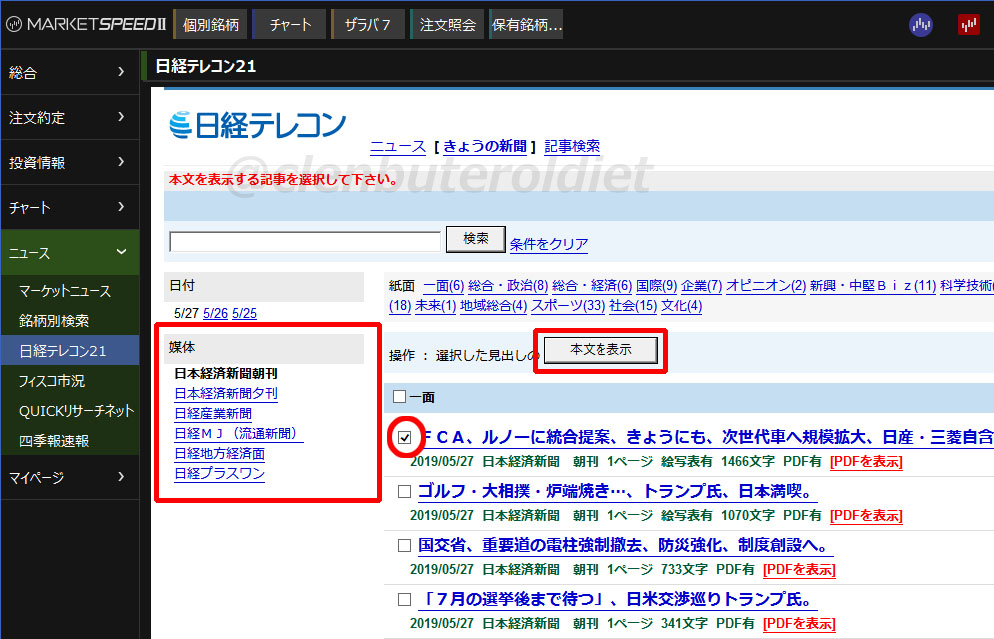
Task: Open 日経地方経済面 media link
Action: [x=219, y=454]
